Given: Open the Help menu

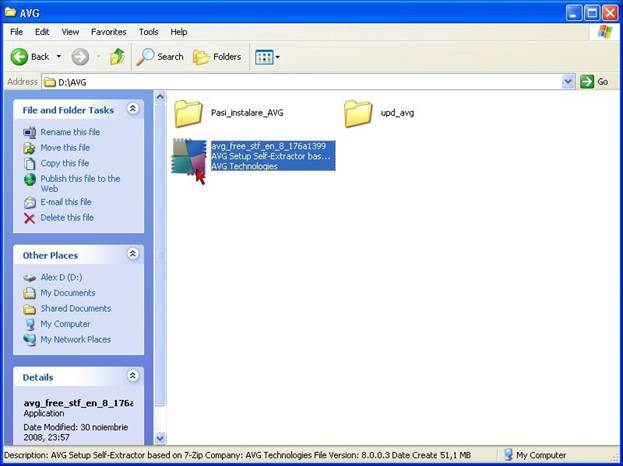Looking at the screenshot, I should pyautogui.click(x=179, y=32).
